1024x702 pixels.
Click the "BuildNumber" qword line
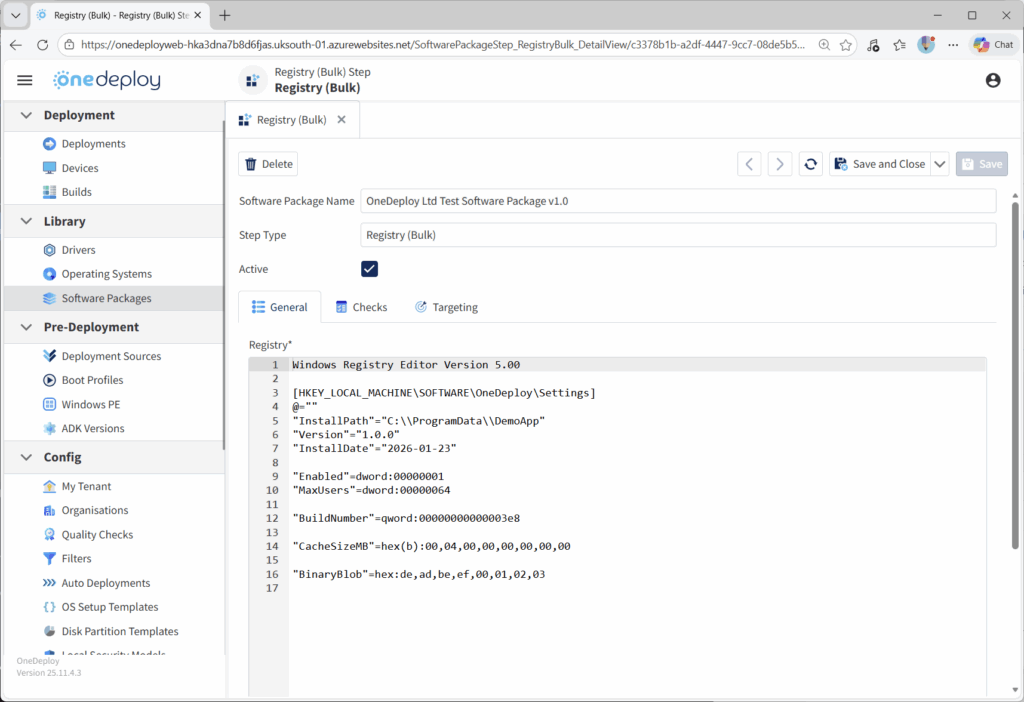(406, 519)
